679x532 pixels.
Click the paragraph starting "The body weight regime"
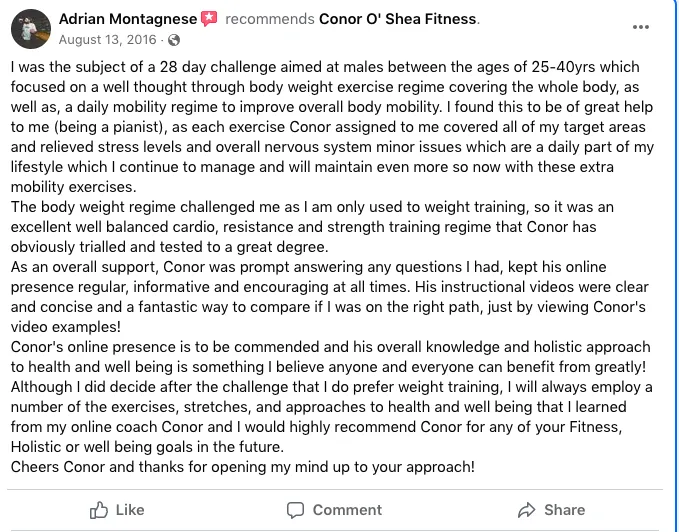[312, 227]
